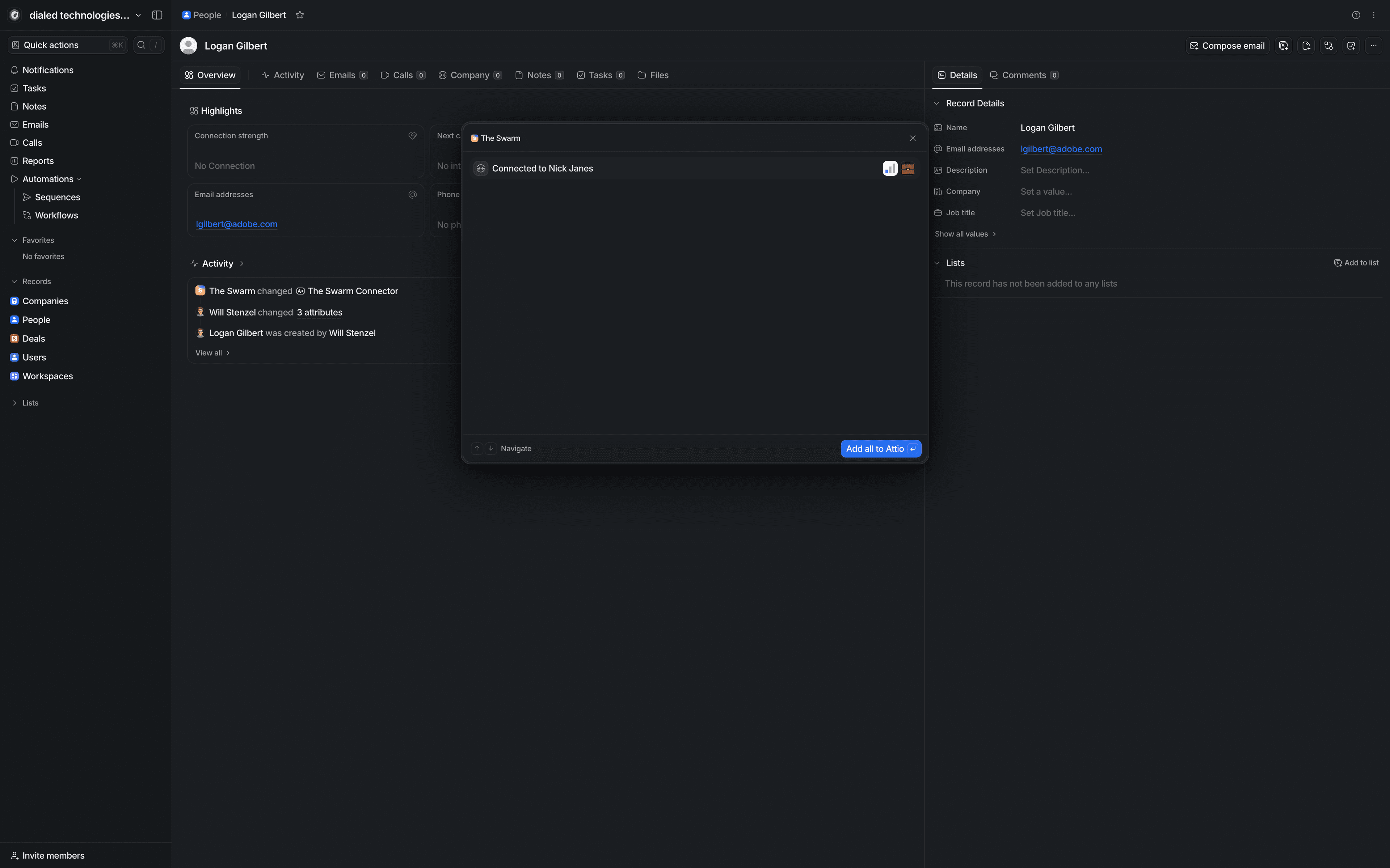Click the search magnifier icon in sidebar
This screenshot has height=868, width=1390.
pyautogui.click(x=141, y=45)
